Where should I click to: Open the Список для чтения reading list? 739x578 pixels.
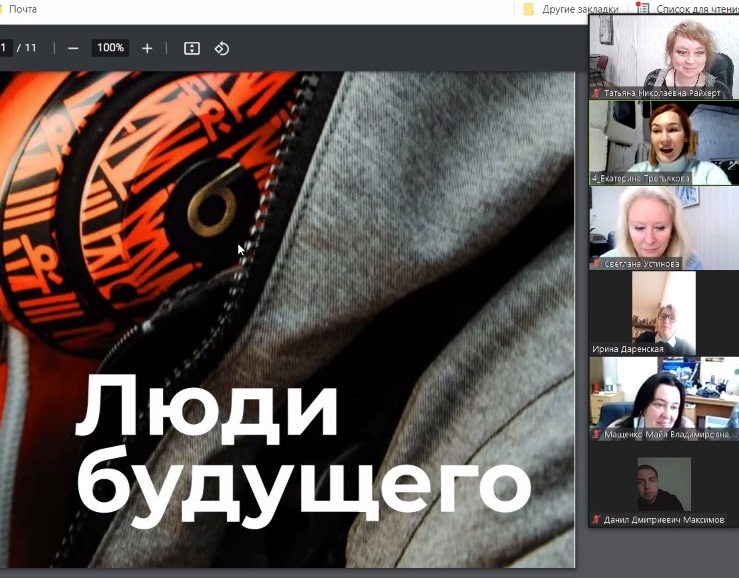point(690,9)
